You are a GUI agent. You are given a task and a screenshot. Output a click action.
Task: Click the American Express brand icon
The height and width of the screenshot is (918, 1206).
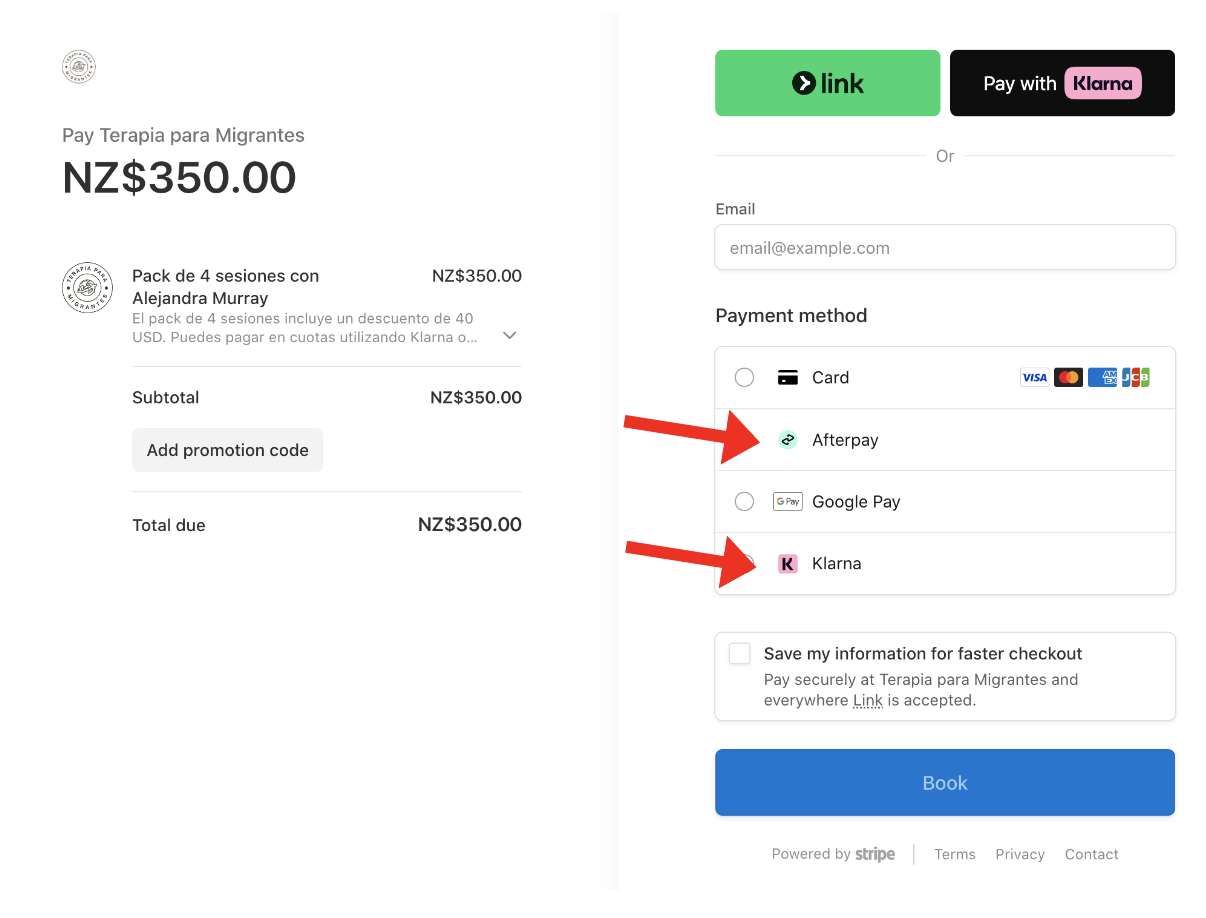1102,378
